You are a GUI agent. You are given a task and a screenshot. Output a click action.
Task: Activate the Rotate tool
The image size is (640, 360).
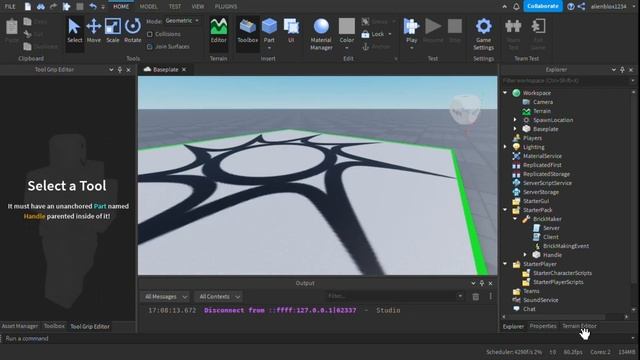click(133, 31)
